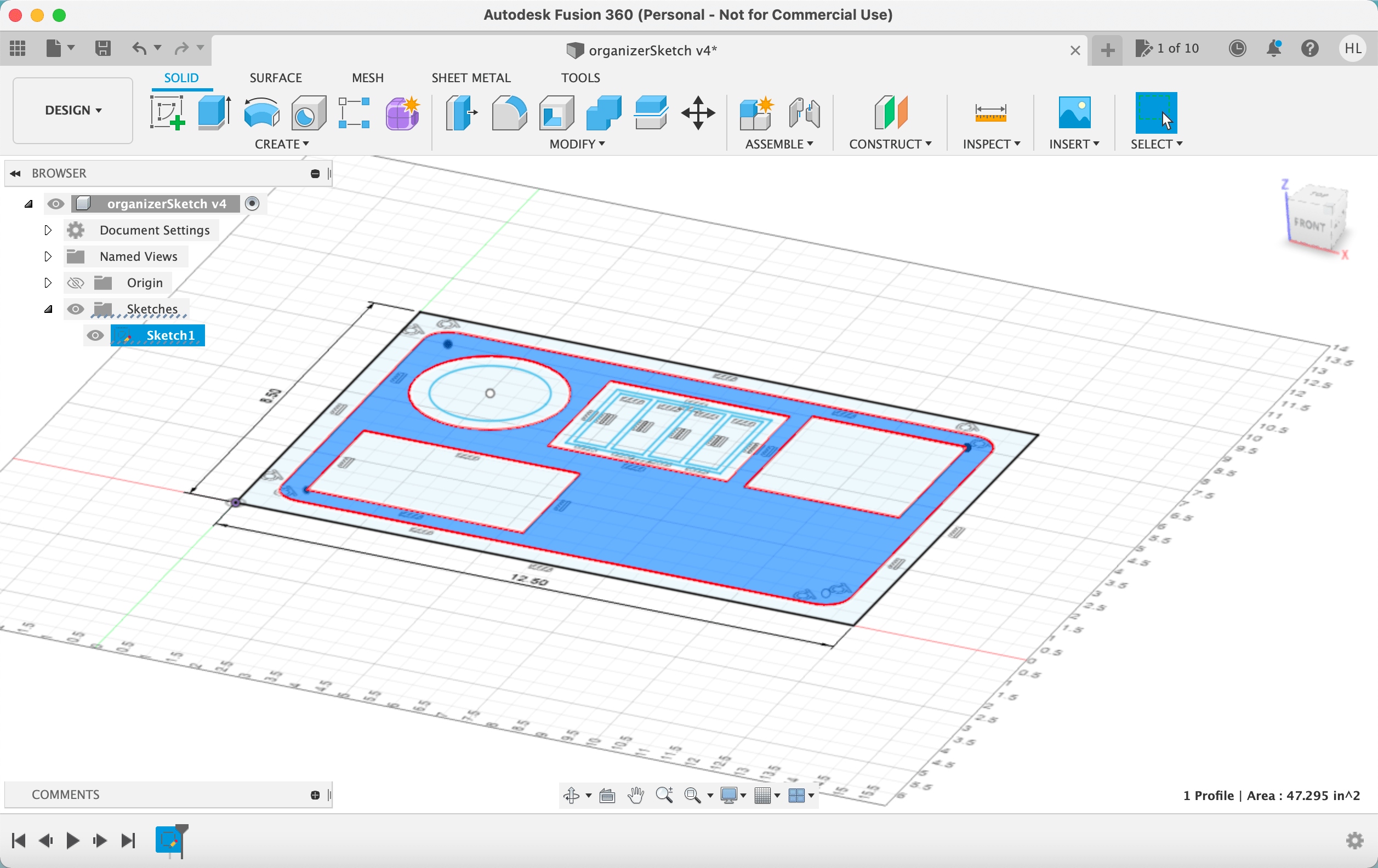Expand the Document Settings node
The image size is (1378, 868).
coord(48,230)
